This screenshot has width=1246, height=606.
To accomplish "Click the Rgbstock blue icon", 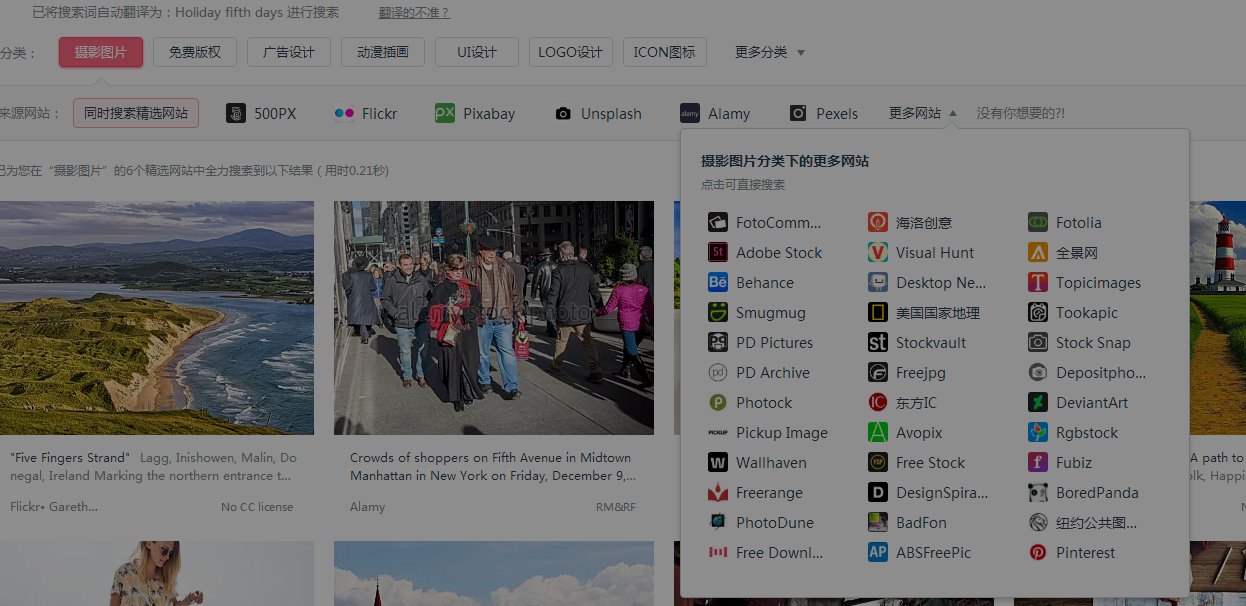I will click(1037, 432).
